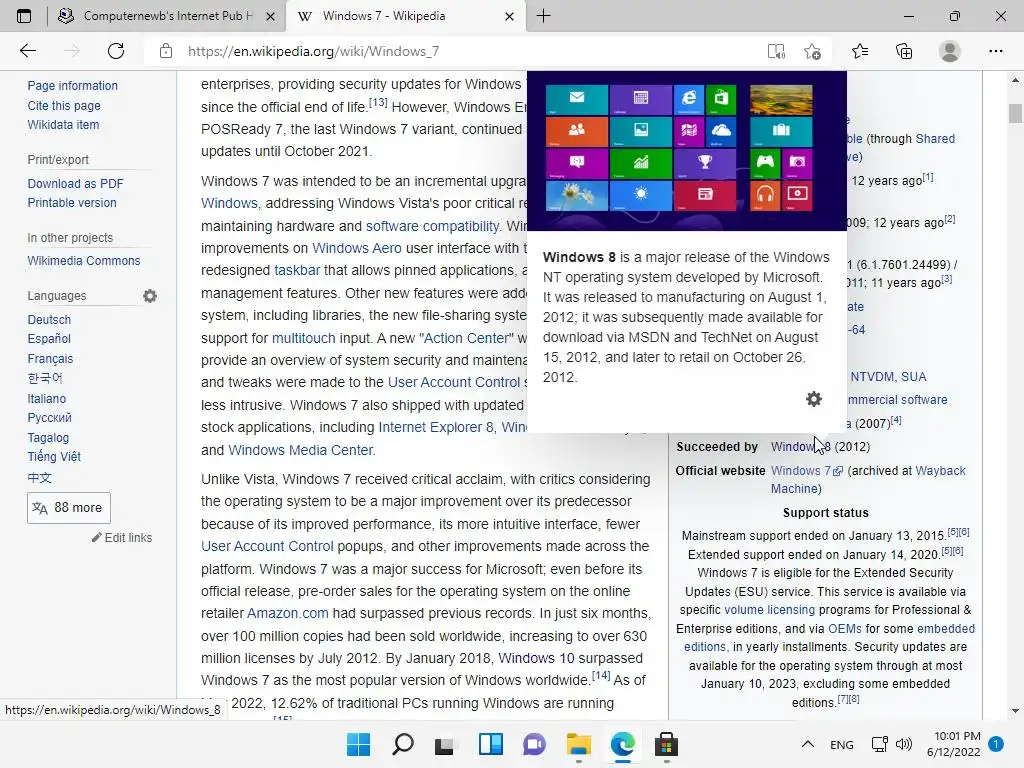Click scrollbar up arrow
The height and width of the screenshot is (768, 1024).
[x=1015, y=80]
